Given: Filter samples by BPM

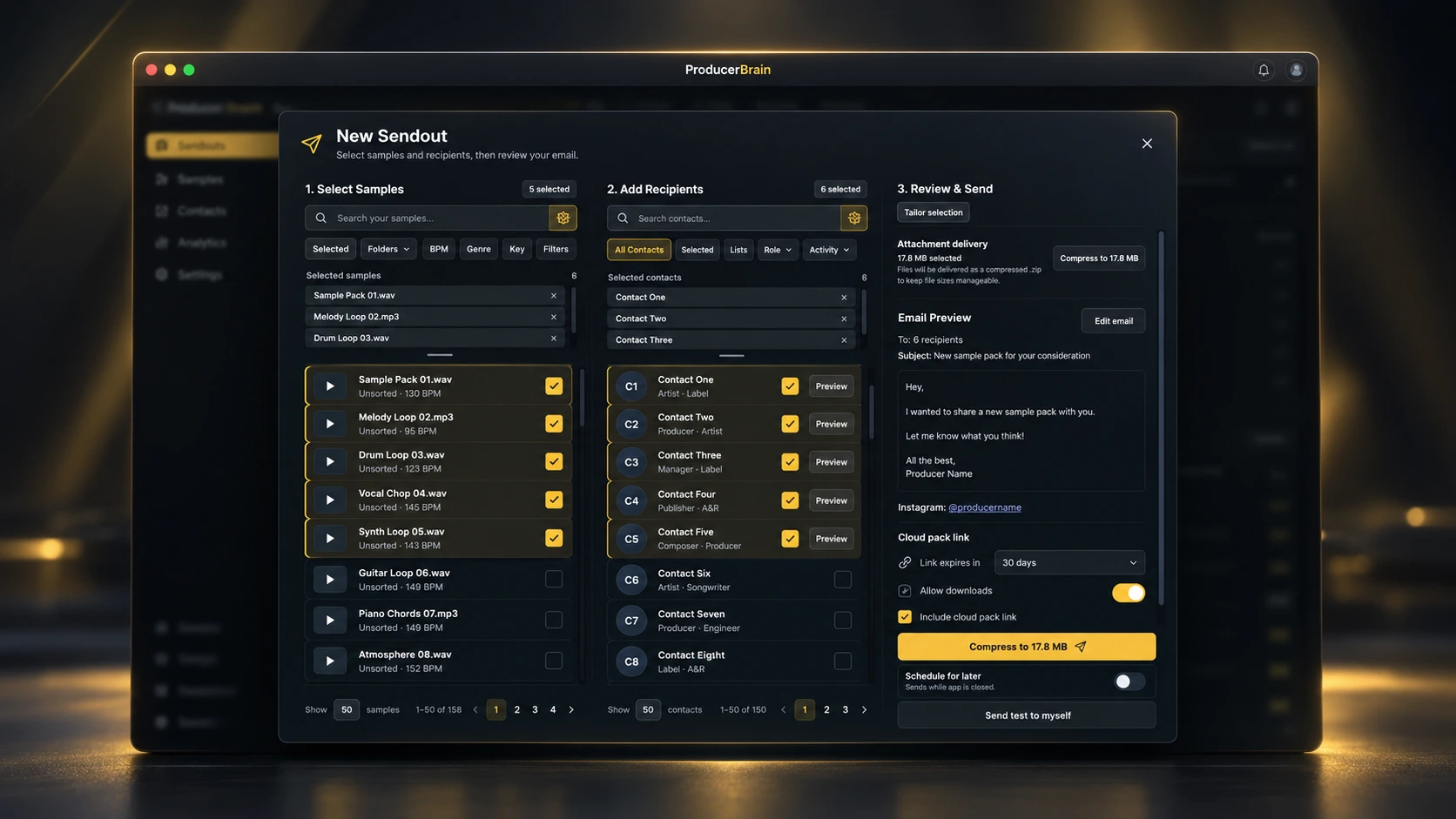Looking at the screenshot, I should tap(439, 250).
